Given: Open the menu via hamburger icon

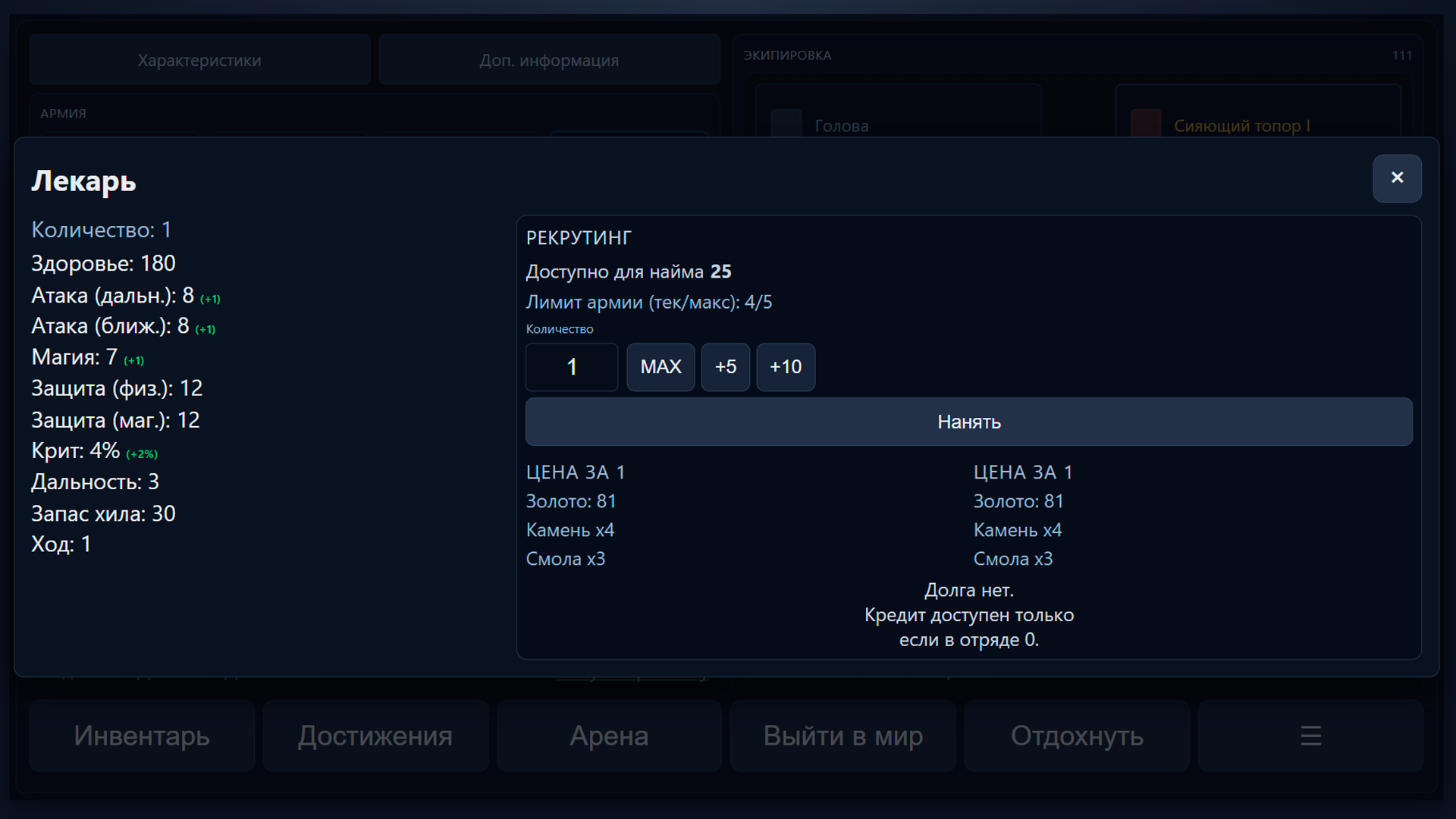Looking at the screenshot, I should point(1310,736).
